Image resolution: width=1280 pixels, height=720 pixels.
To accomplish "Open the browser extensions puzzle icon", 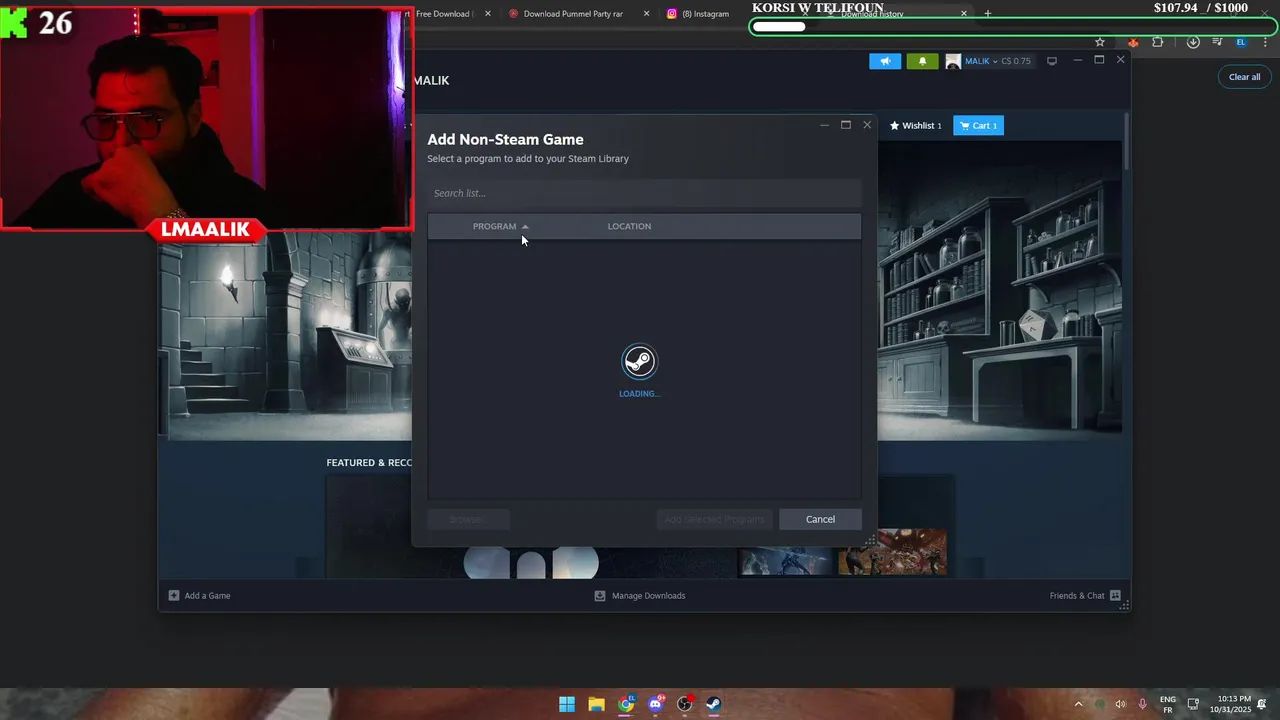I will click(1158, 42).
